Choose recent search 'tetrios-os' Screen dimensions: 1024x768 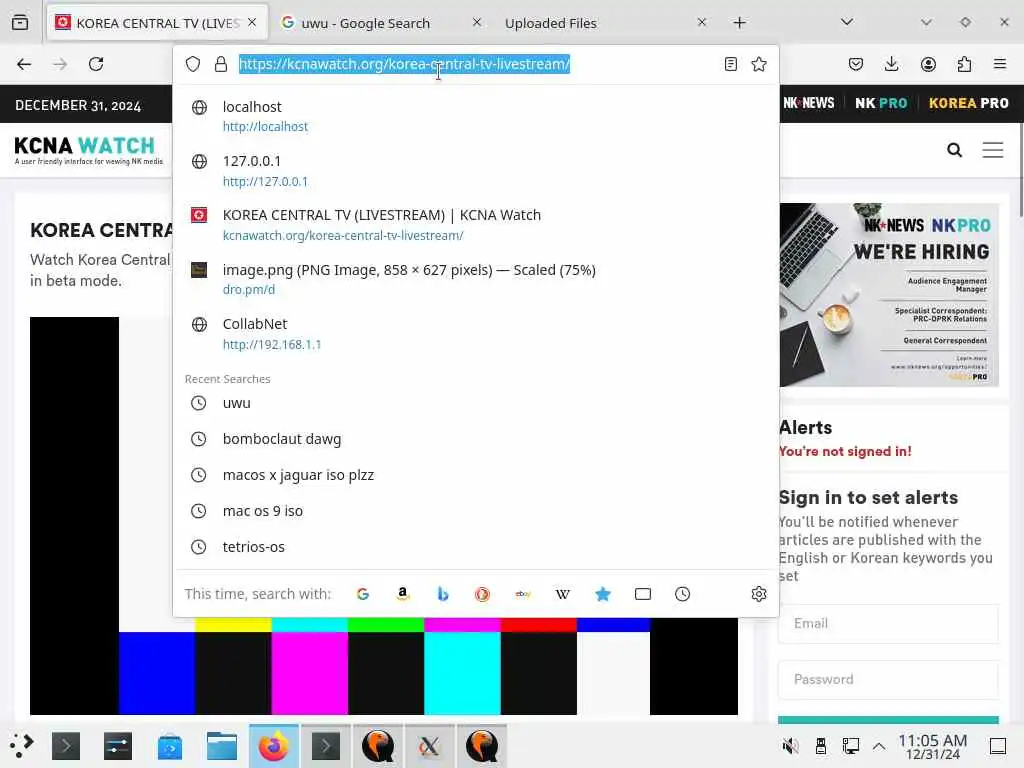click(x=475, y=547)
